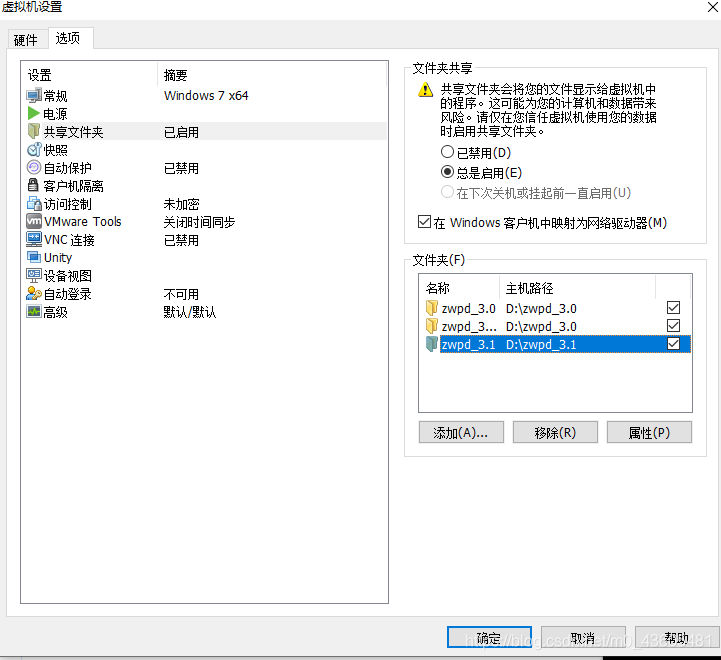Click the VMware Tools vm icon
The image size is (721, 660).
pyautogui.click(x=34, y=221)
